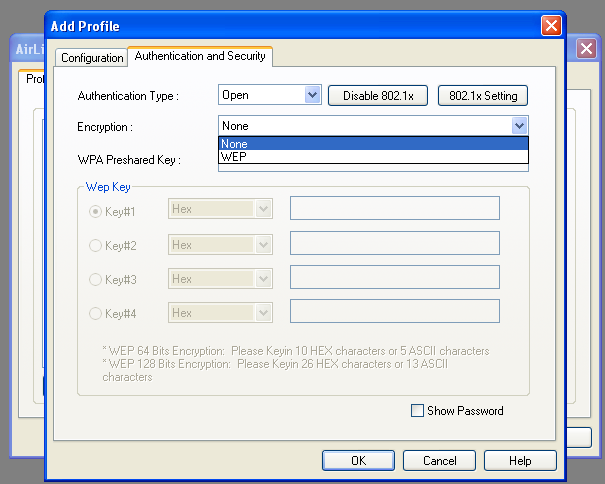605x484 pixels.
Task: Click the Disable 802.1x button
Action: coord(378,96)
